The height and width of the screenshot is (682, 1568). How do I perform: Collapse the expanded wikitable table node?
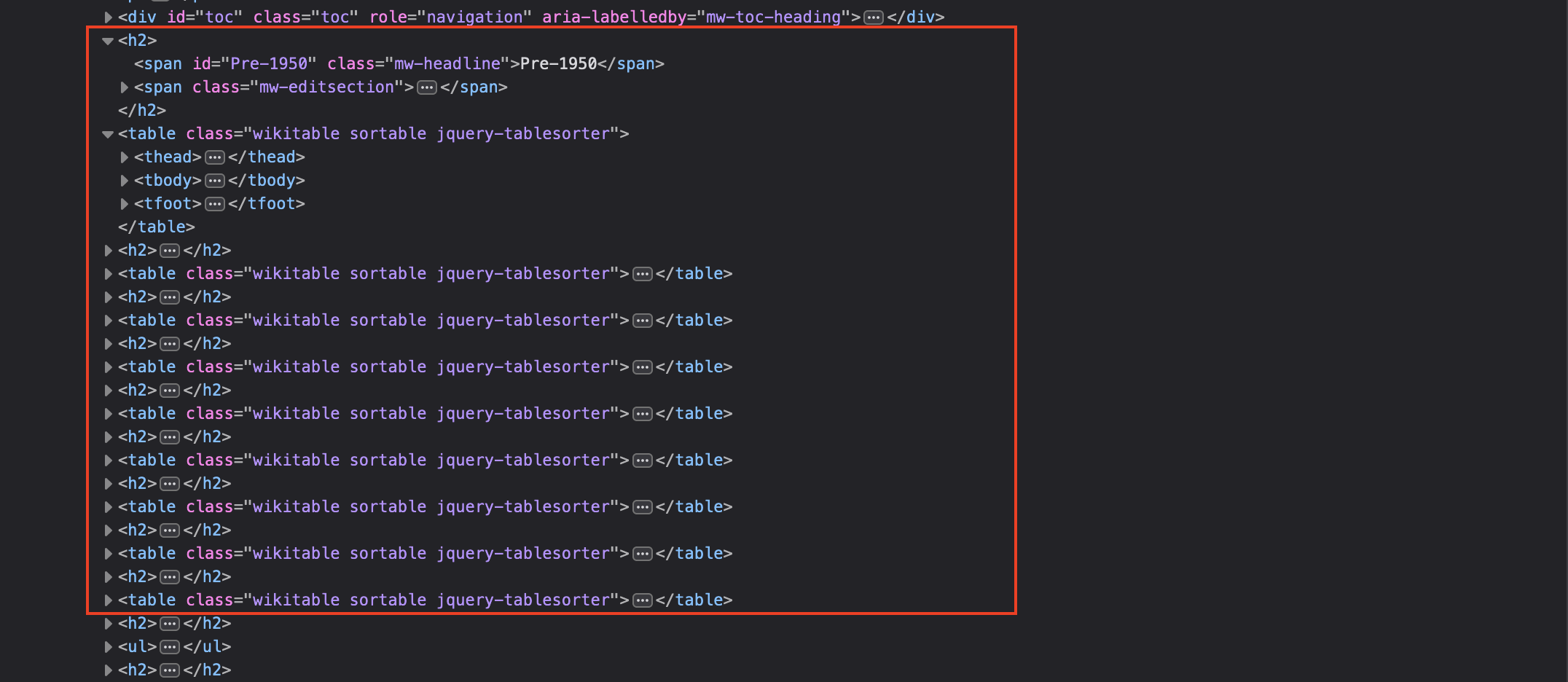click(x=108, y=134)
